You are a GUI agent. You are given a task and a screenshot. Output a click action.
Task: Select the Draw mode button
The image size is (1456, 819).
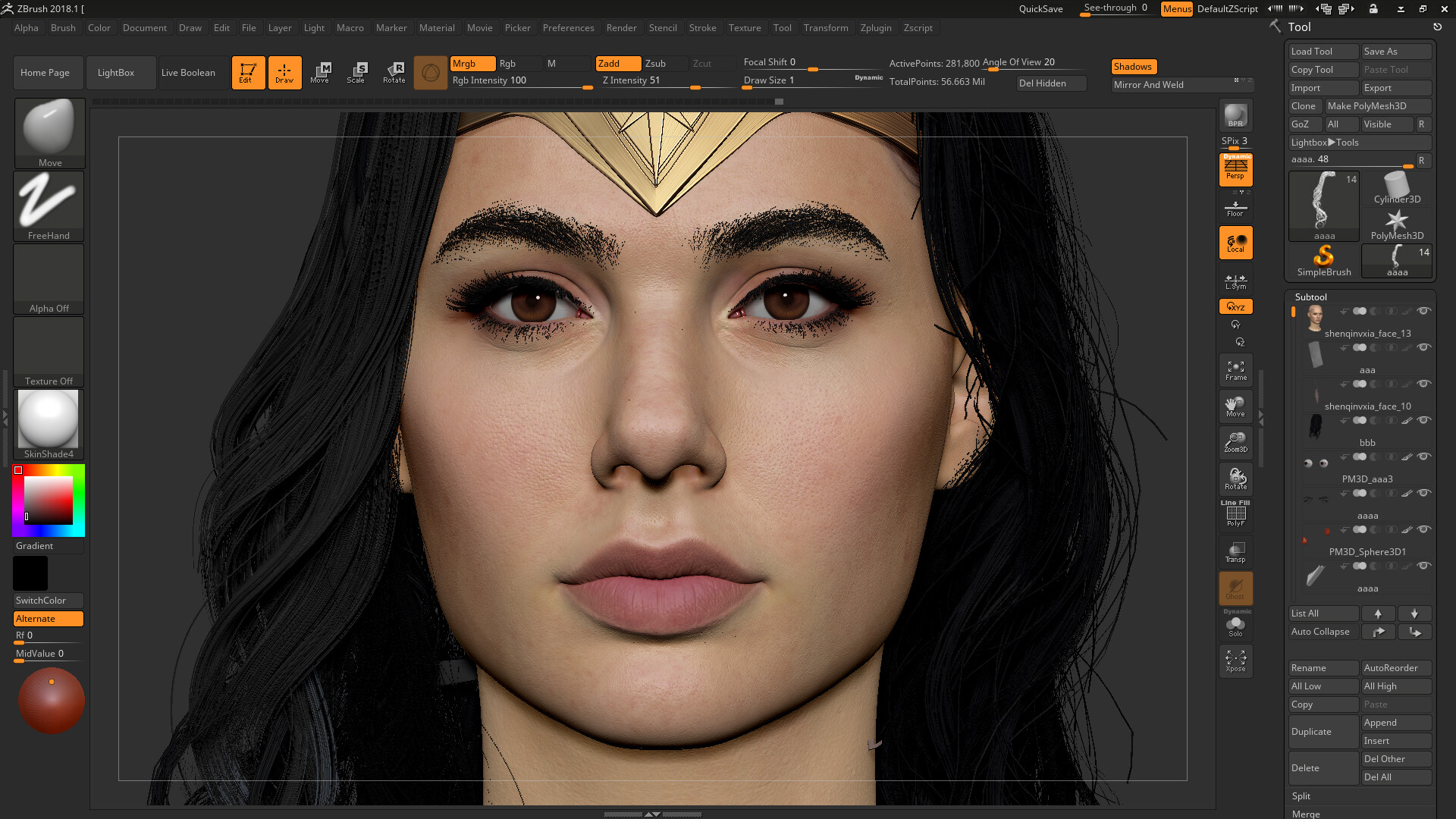coord(284,73)
